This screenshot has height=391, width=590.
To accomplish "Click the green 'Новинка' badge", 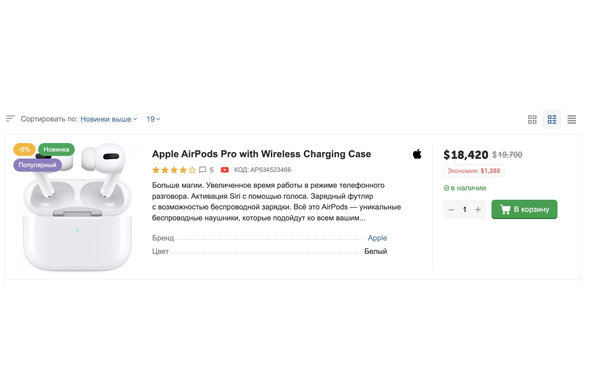I will [56, 149].
